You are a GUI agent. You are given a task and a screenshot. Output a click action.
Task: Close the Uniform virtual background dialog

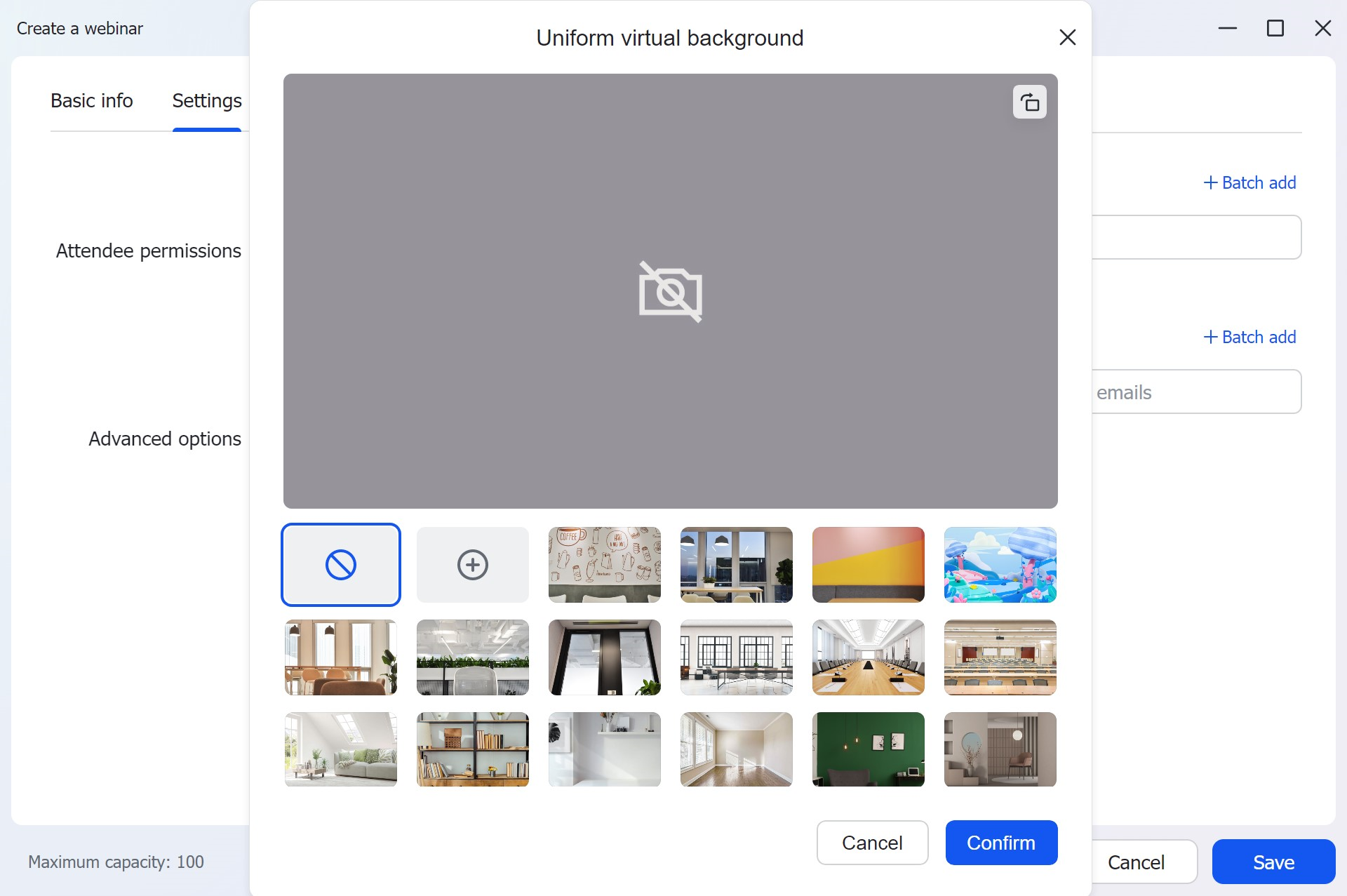pos(1067,37)
